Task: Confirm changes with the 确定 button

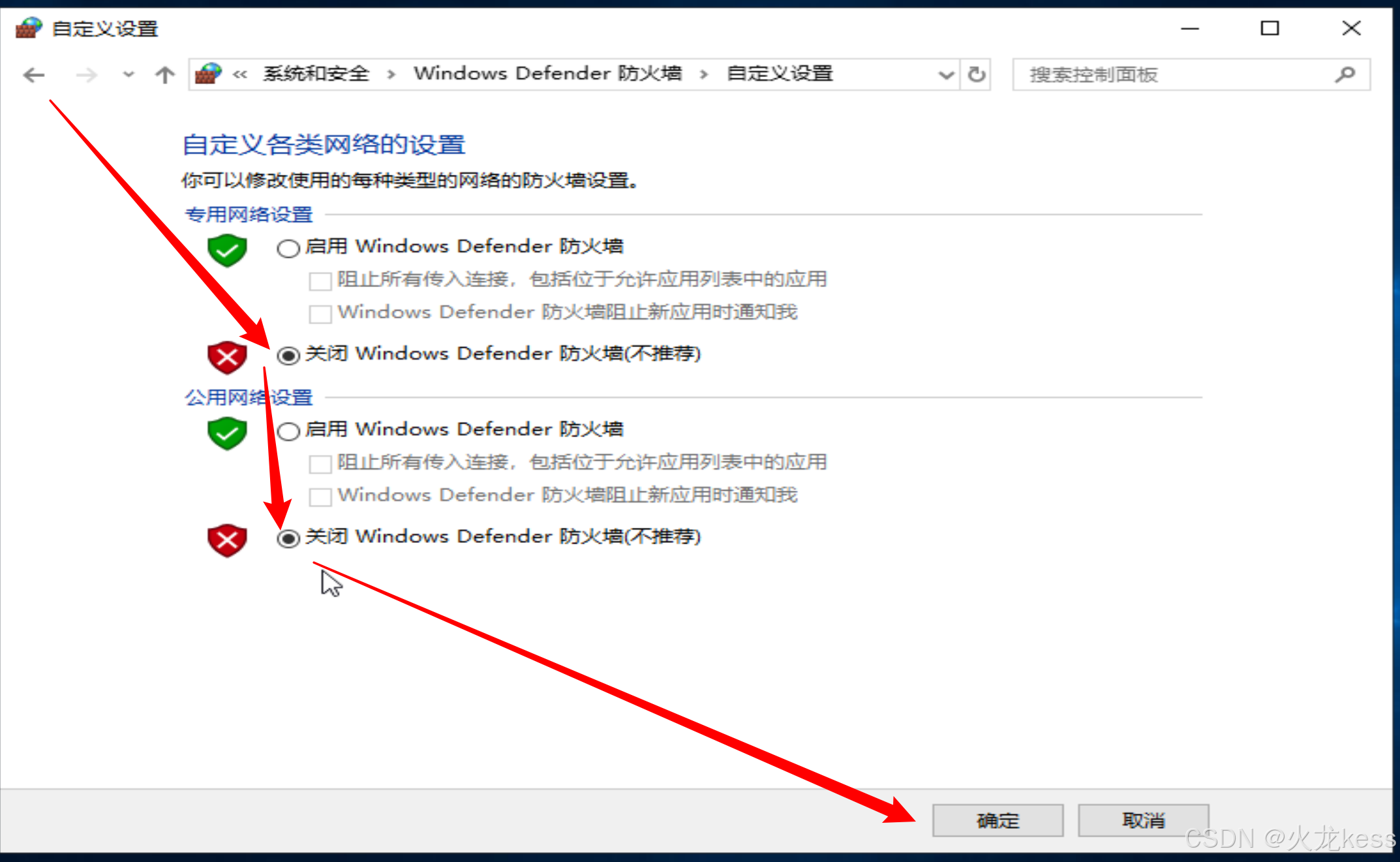Action: point(997,820)
